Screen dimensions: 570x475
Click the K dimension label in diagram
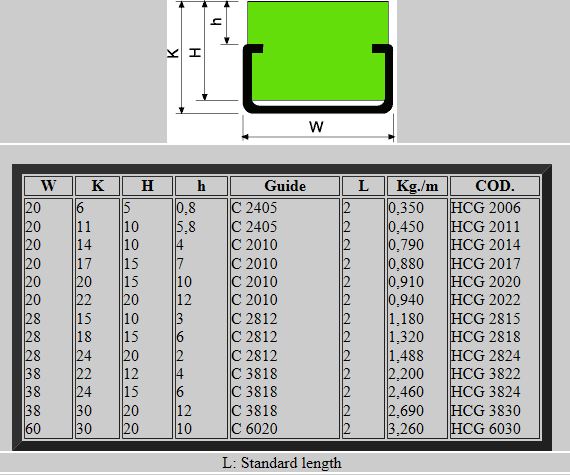point(173,53)
